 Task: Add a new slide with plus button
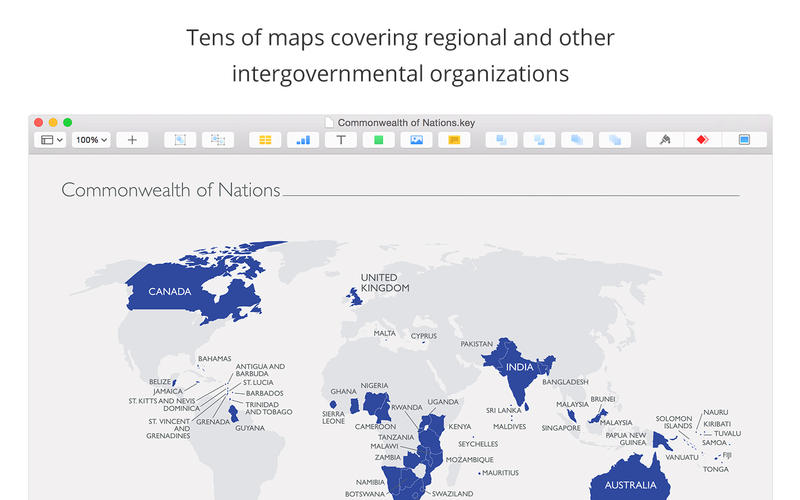(132, 140)
